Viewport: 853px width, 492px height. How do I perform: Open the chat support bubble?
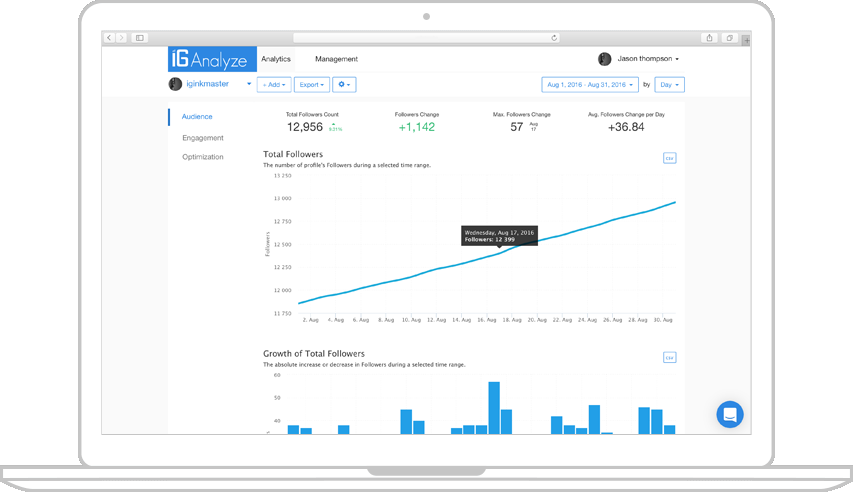pos(730,414)
